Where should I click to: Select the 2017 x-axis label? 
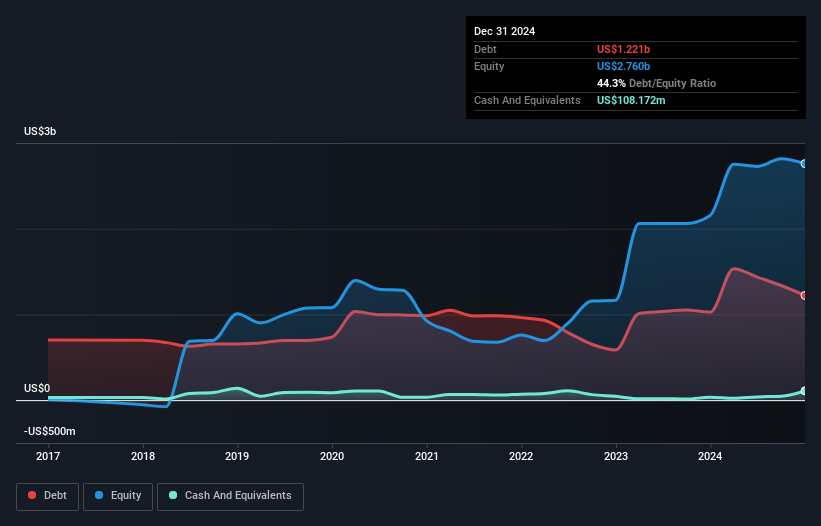click(x=48, y=456)
